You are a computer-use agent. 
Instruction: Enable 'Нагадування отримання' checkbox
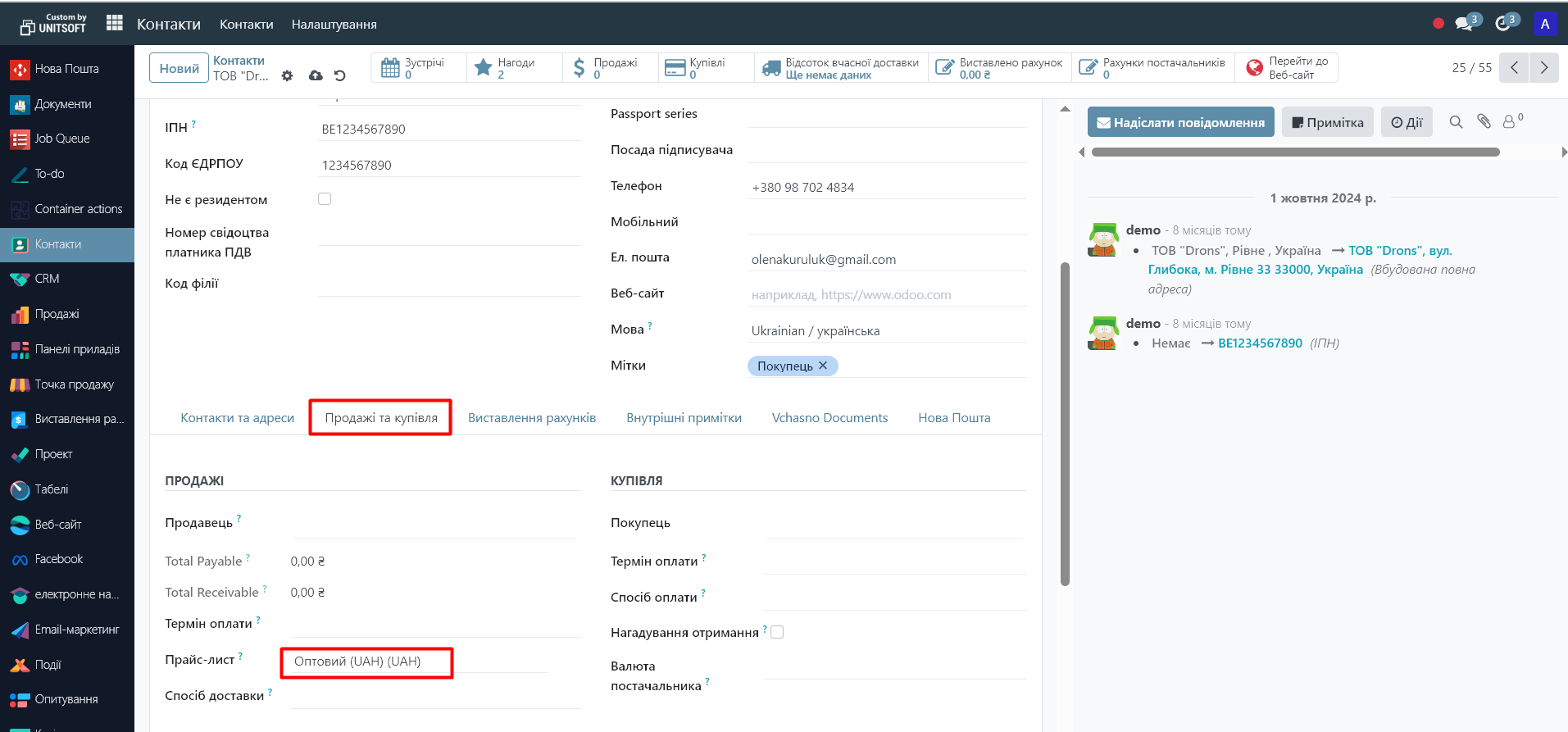pyautogui.click(x=777, y=632)
